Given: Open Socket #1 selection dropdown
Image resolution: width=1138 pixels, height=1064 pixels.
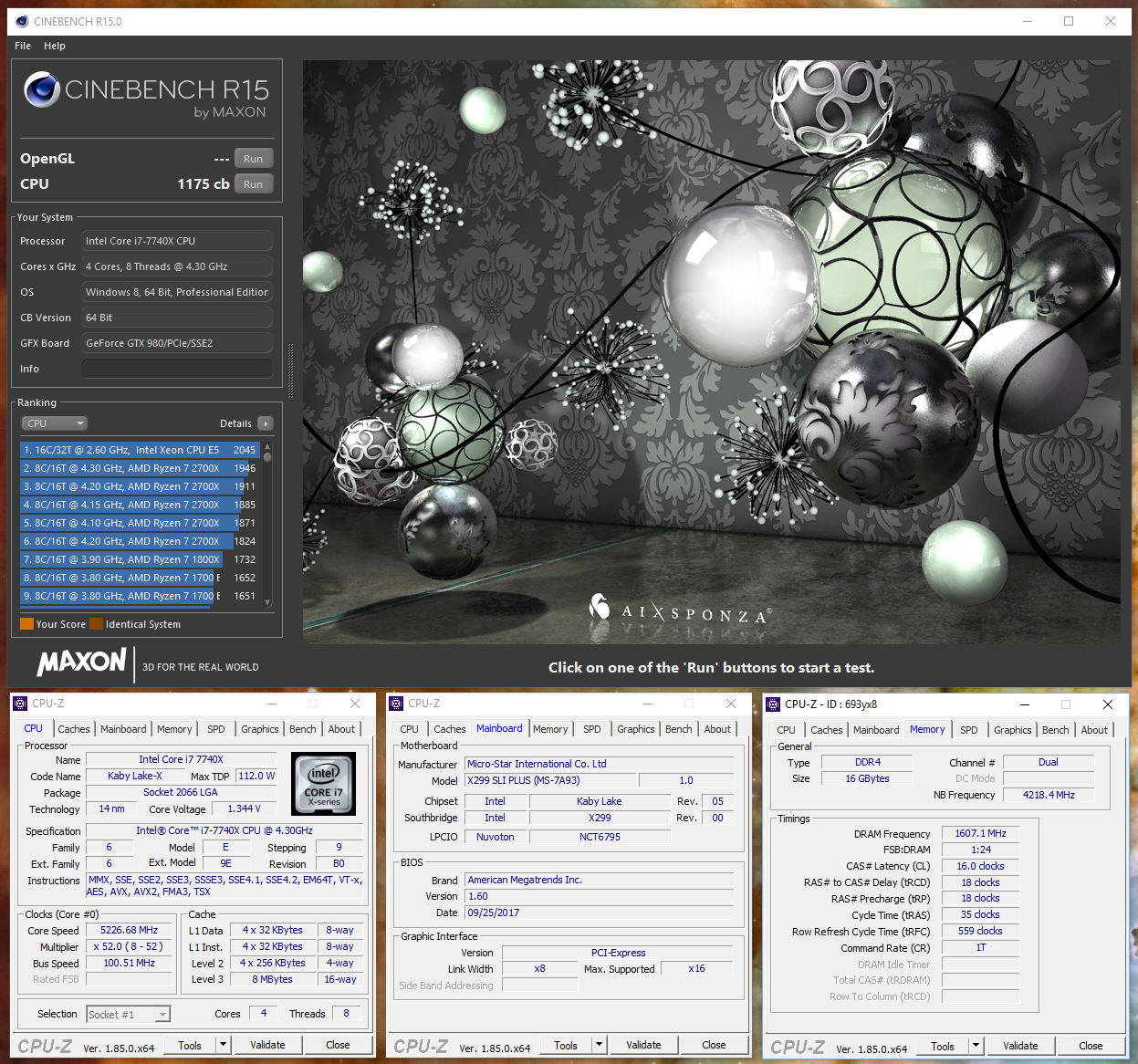Looking at the screenshot, I should (162, 1015).
